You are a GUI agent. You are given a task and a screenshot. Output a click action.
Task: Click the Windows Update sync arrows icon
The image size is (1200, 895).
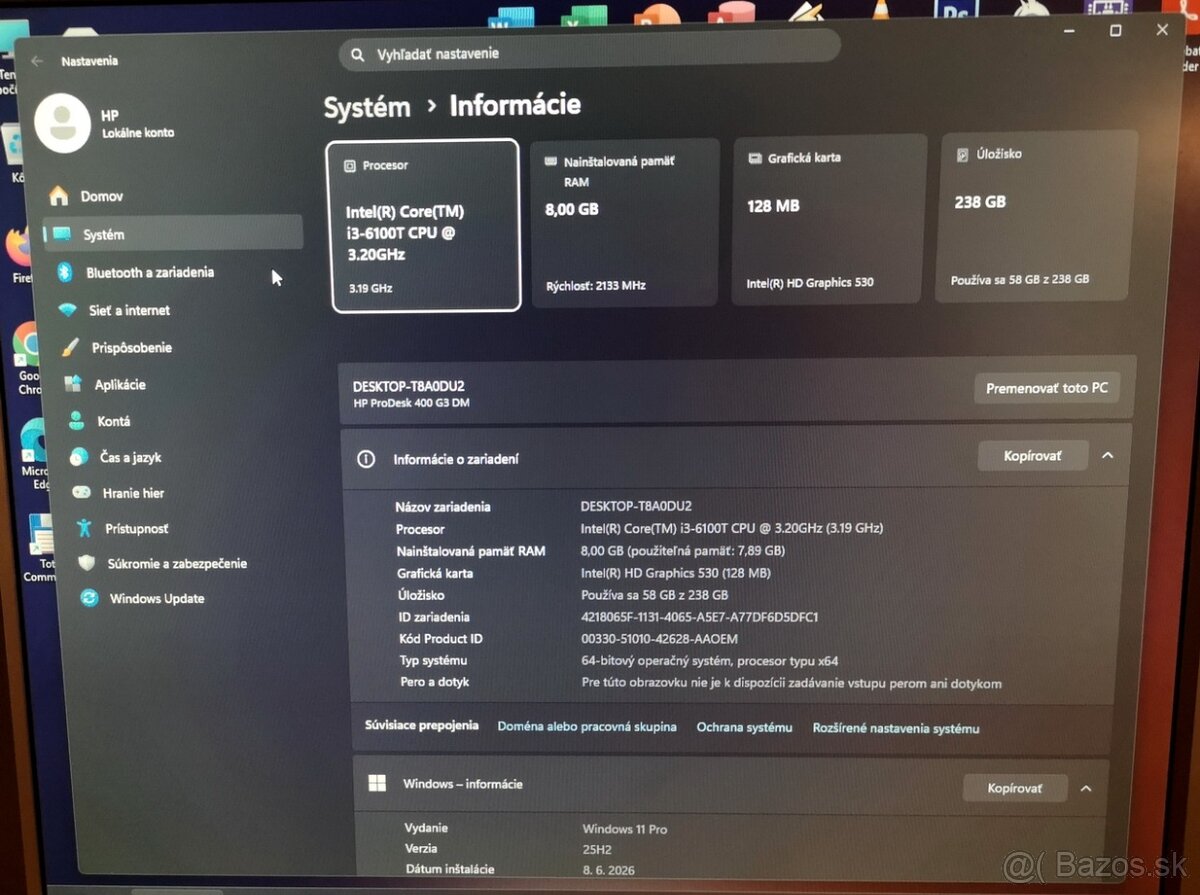click(90, 598)
